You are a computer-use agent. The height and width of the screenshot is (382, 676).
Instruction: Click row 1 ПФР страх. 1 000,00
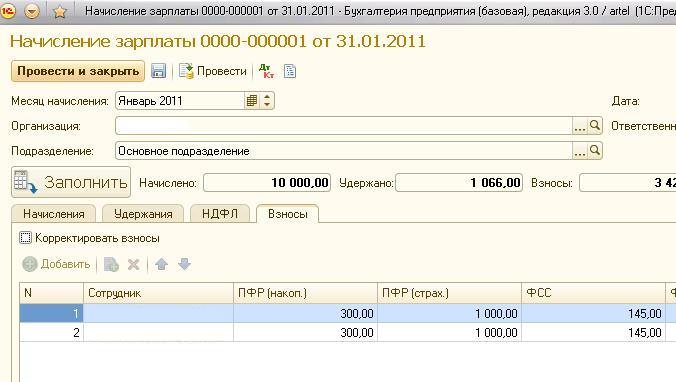coord(449,313)
